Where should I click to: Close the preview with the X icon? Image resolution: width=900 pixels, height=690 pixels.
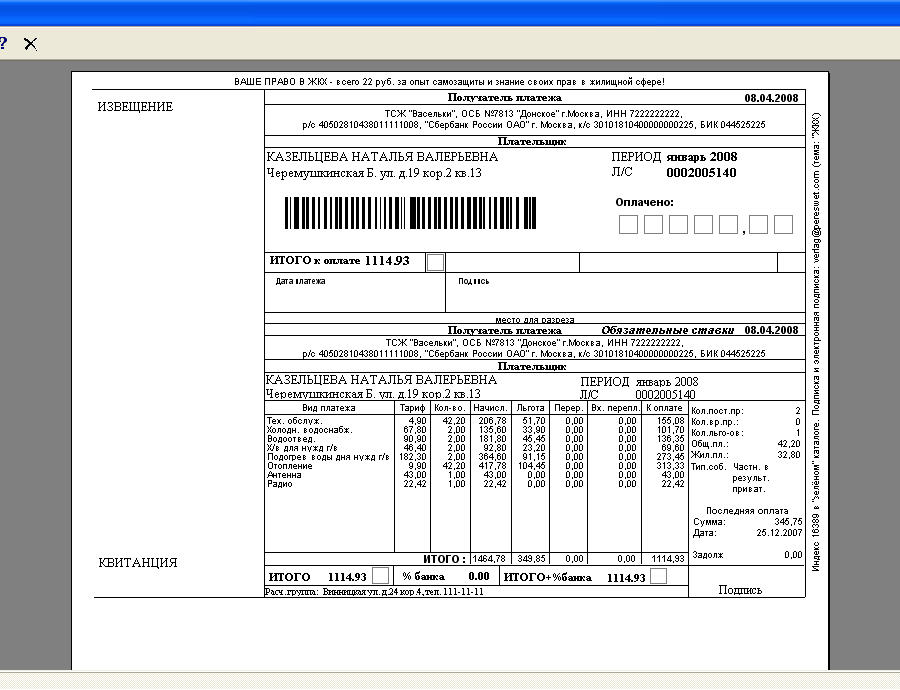click(x=30, y=44)
